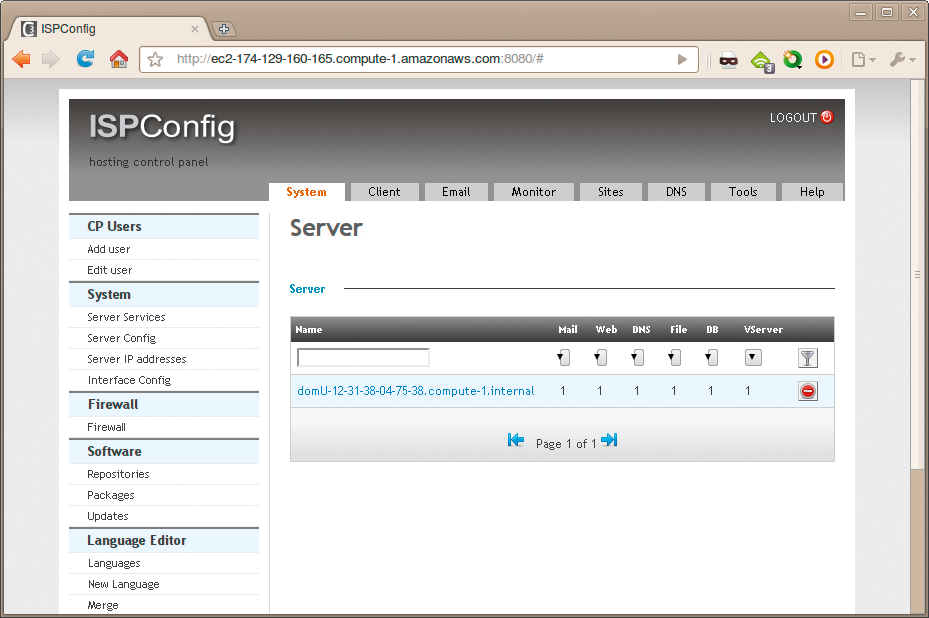Open the wrench settings menu
This screenshot has width=929, height=618.
pyautogui.click(x=902, y=59)
